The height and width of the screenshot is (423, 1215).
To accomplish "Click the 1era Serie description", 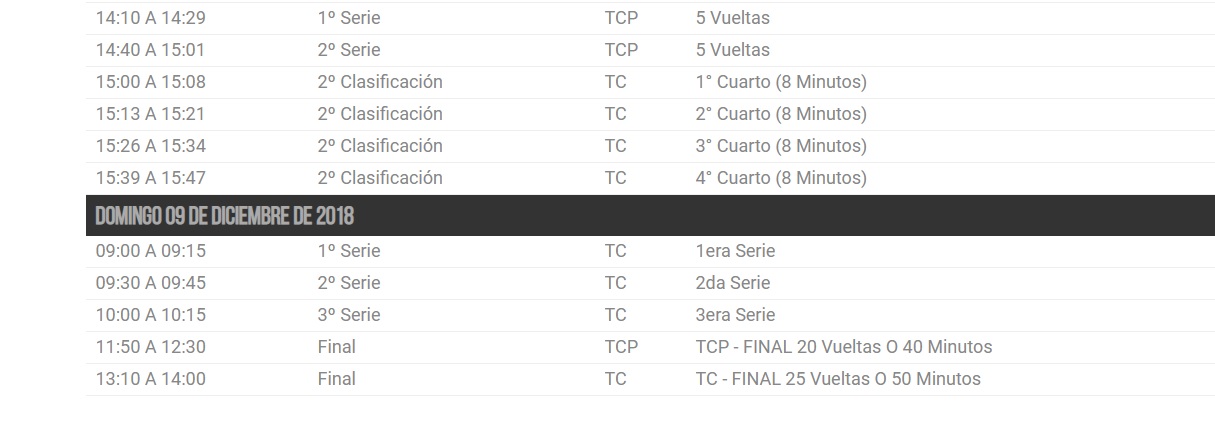I will (x=735, y=251).
